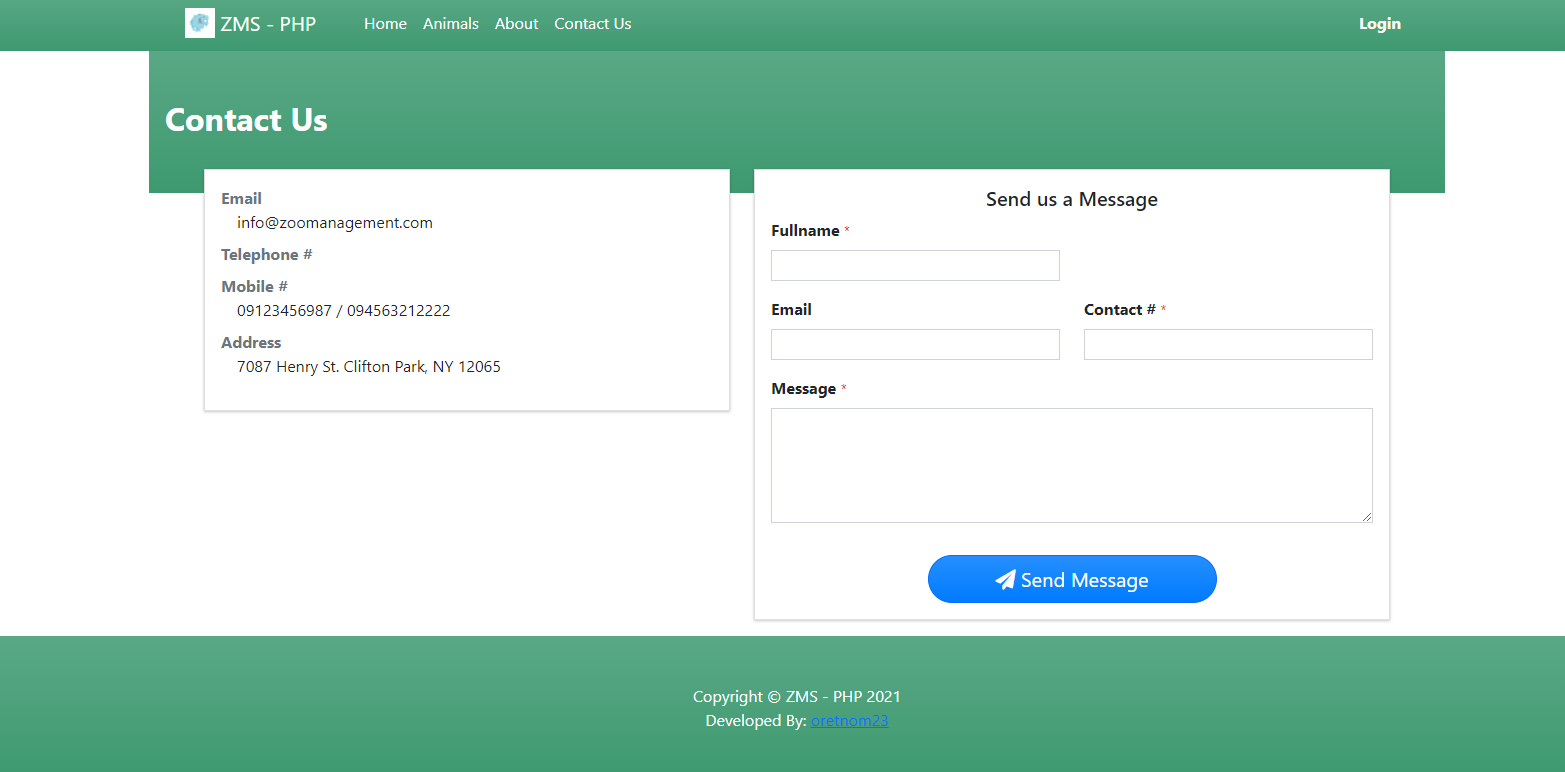Select Contact Us in the navigation bar
This screenshot has width=1565, height=772.
[592, 24]
